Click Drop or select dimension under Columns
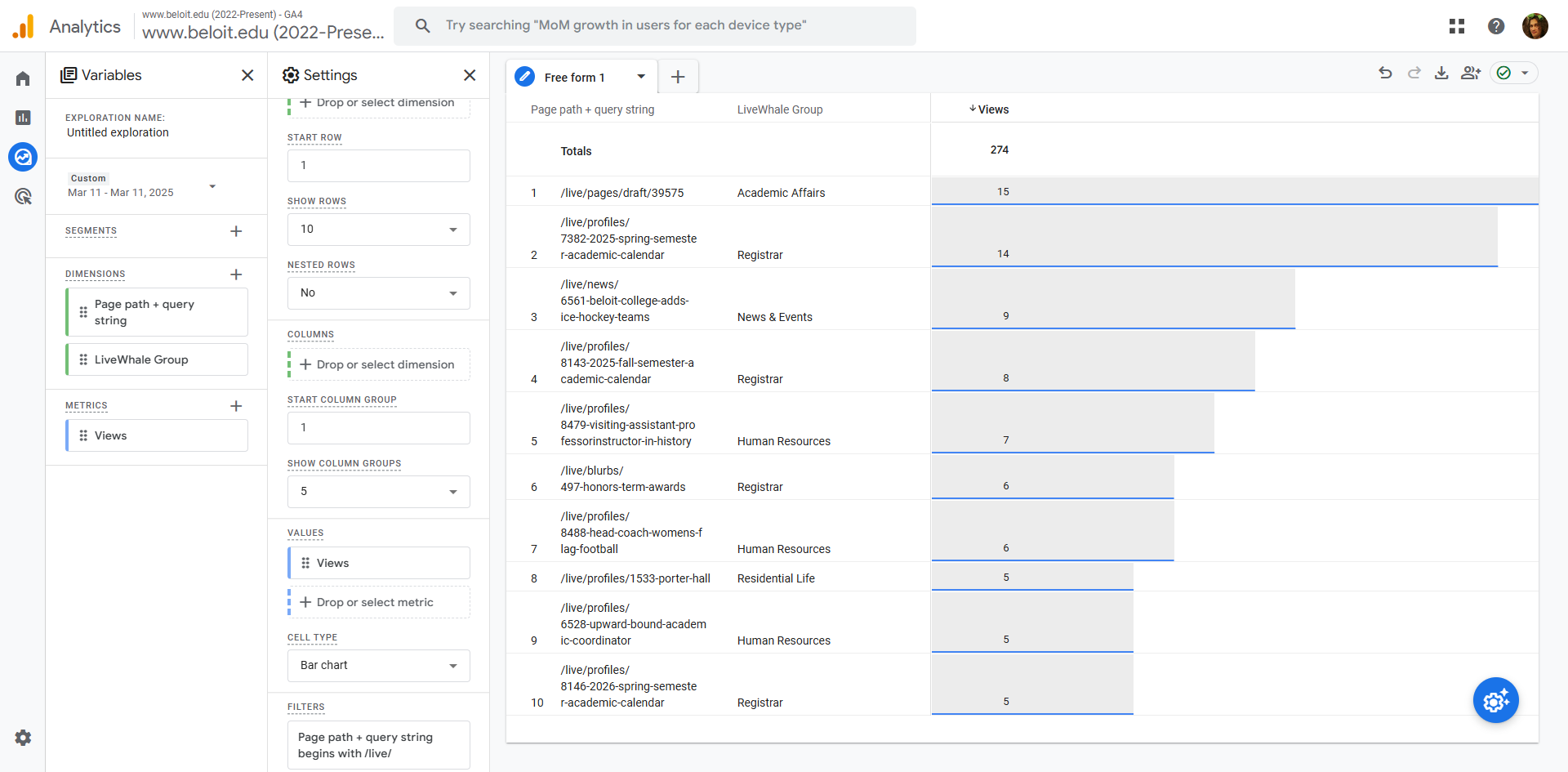1568x772 pixels. point(379,364)
